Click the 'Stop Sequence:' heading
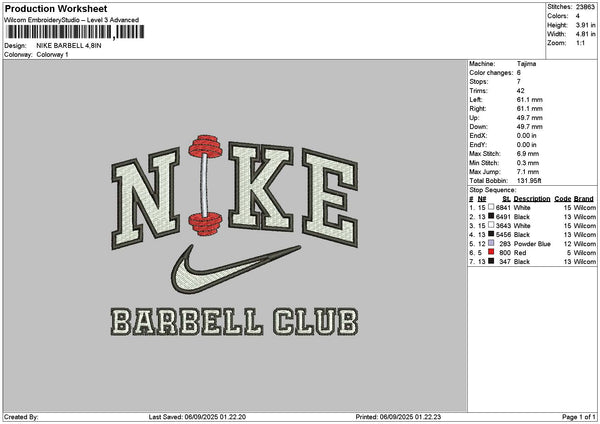The image size is (600, 424). tap(492, 190)
